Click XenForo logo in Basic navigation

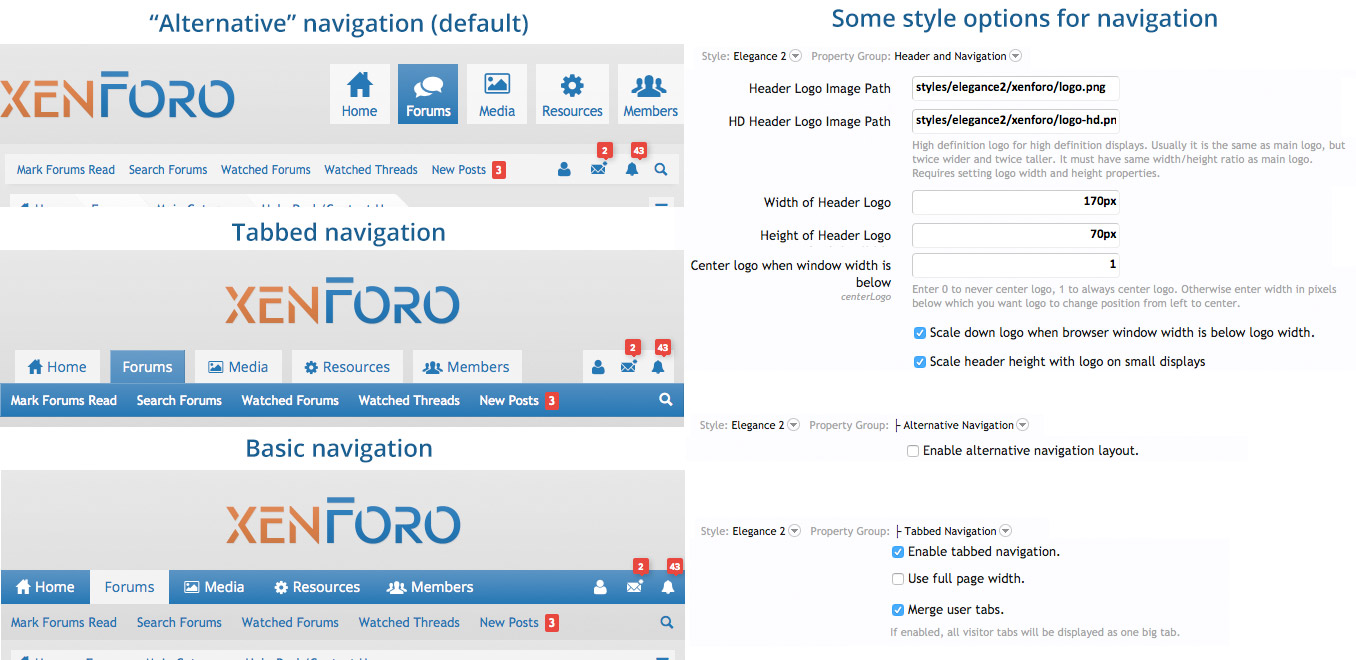coord(342,522)
